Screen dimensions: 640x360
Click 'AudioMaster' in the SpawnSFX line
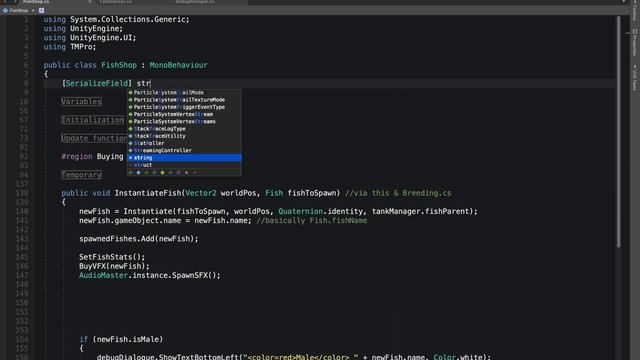[x=103, y=276]
